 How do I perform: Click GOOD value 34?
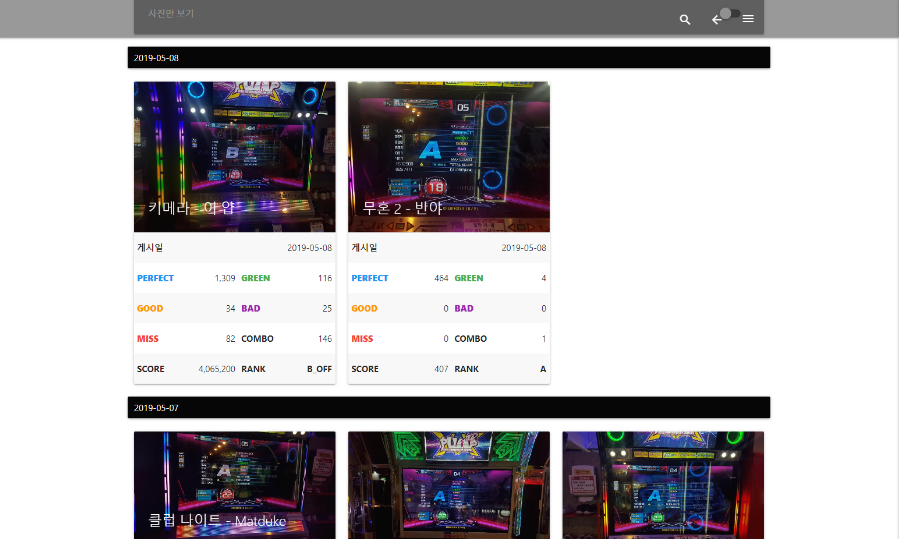(230, 308)
